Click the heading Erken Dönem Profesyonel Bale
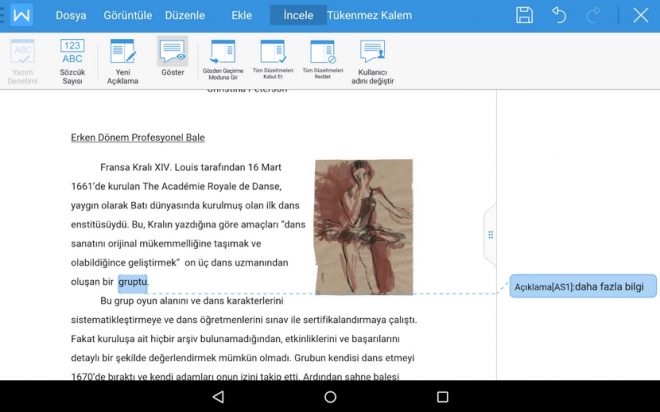The height and width of the screenshot is (412, 660). [x=138, y=138]
